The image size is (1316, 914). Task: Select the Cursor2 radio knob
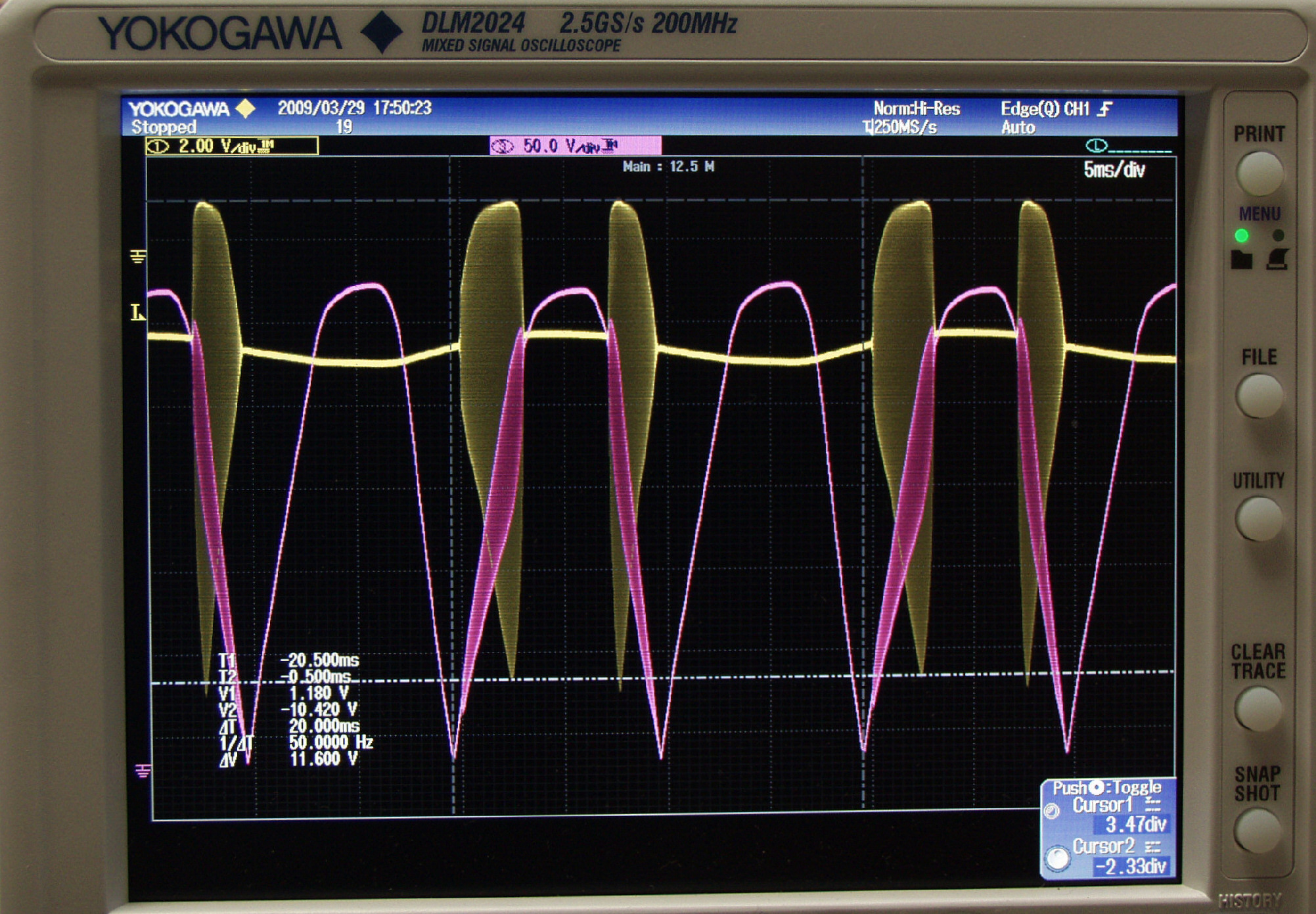click(x=1057, y=858)
